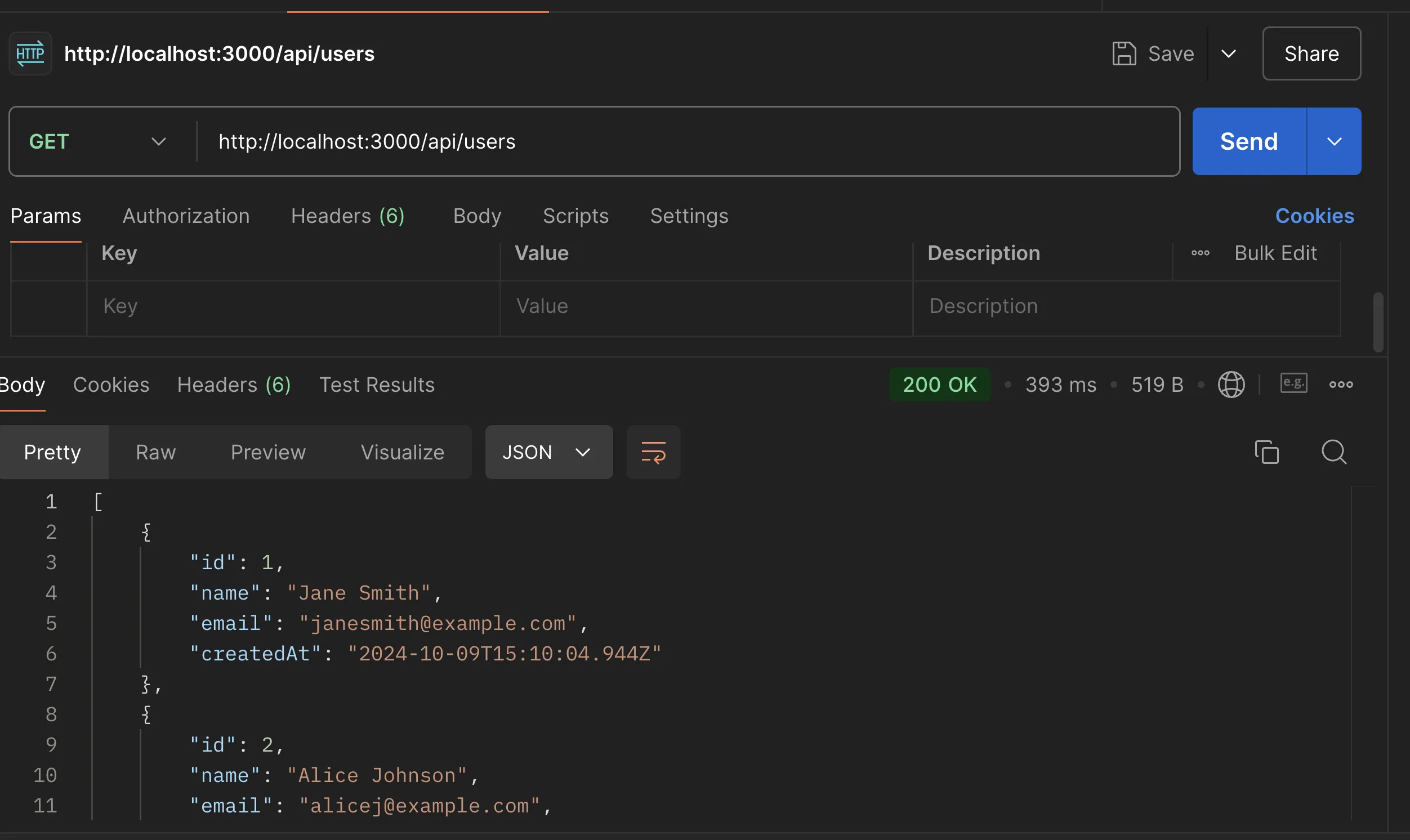Open the JSON format dropdown
The image size is (1410, 840).
[x=548, y=453]
